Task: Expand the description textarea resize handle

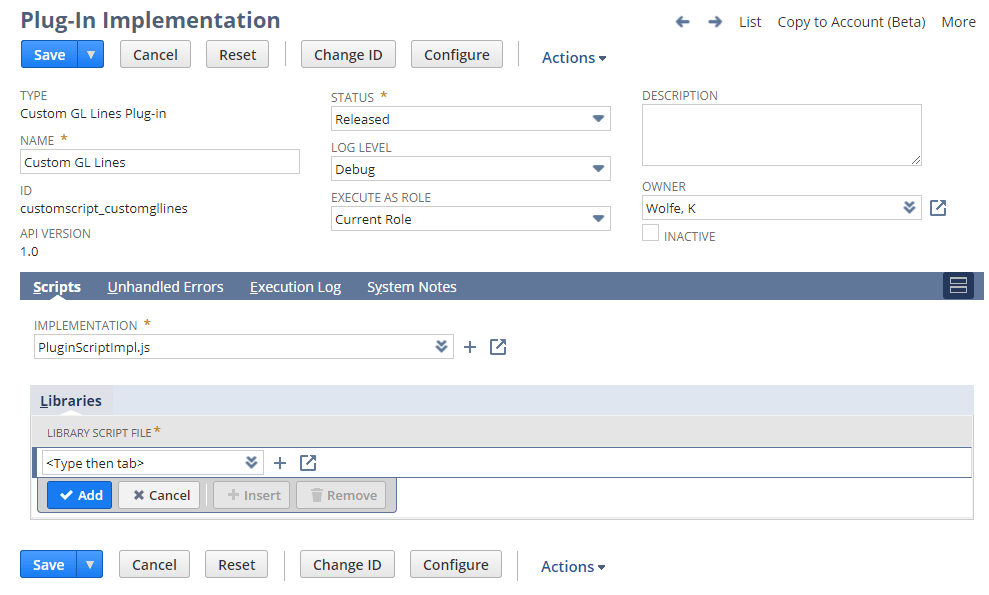Action: 916,160
